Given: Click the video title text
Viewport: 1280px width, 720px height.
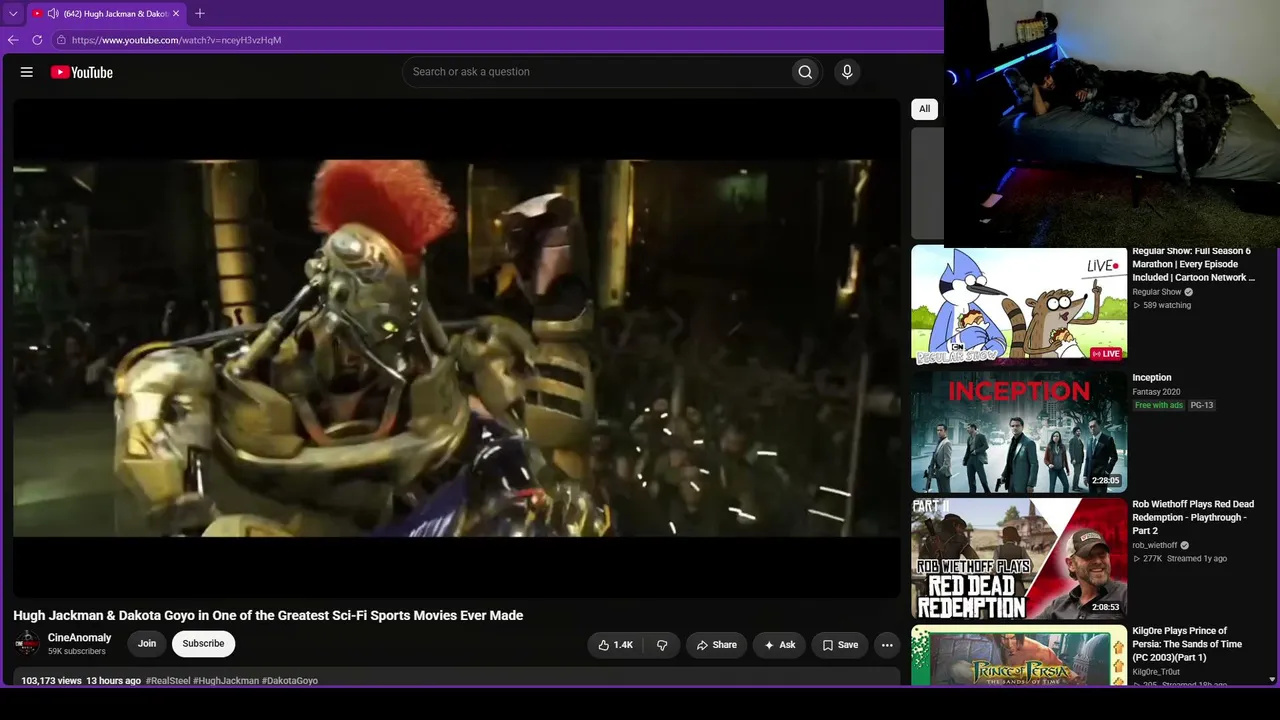Looking at the screenshot, I should pos(268,615).
